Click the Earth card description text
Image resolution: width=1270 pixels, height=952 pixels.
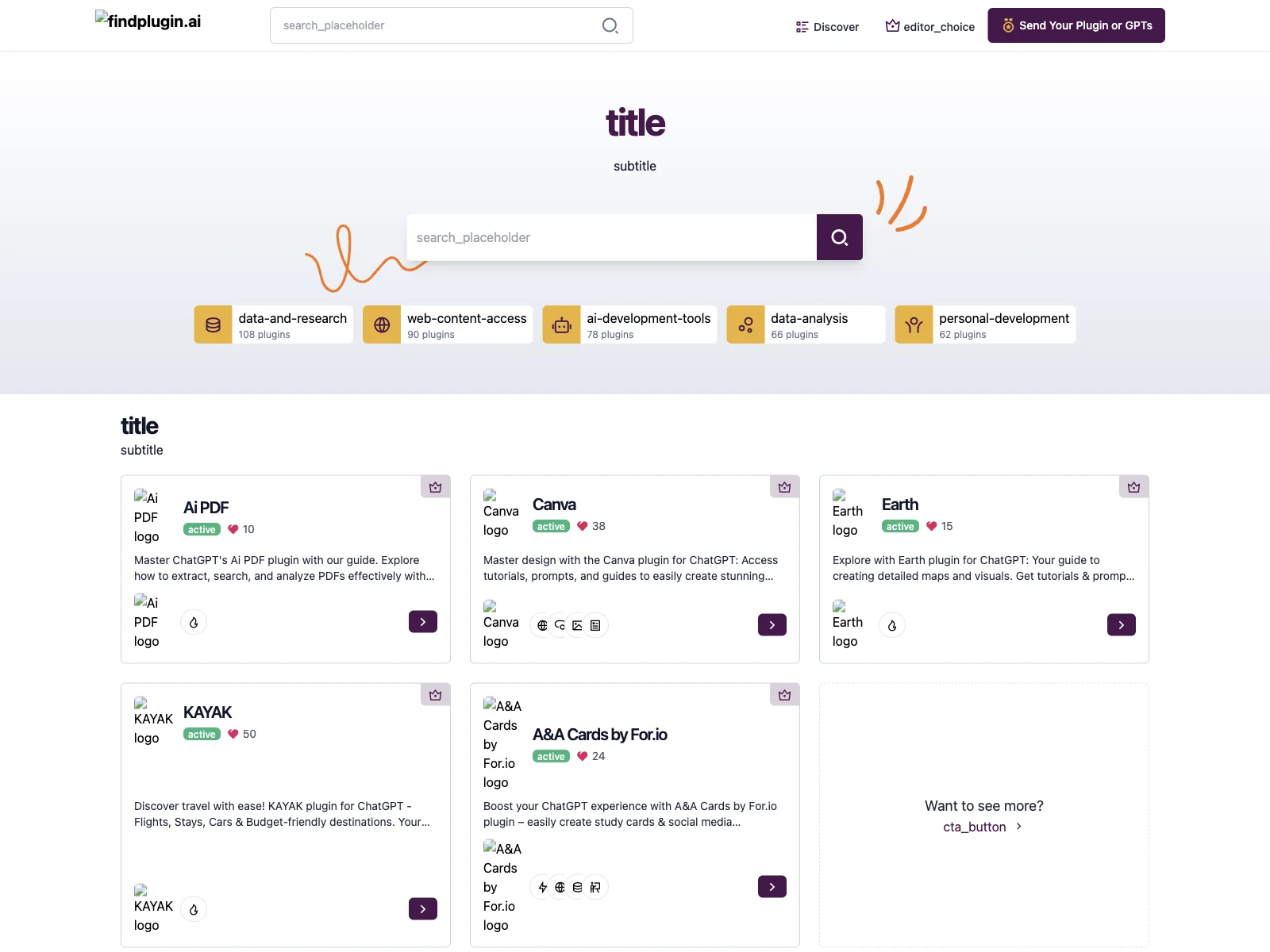pos(983,568)
